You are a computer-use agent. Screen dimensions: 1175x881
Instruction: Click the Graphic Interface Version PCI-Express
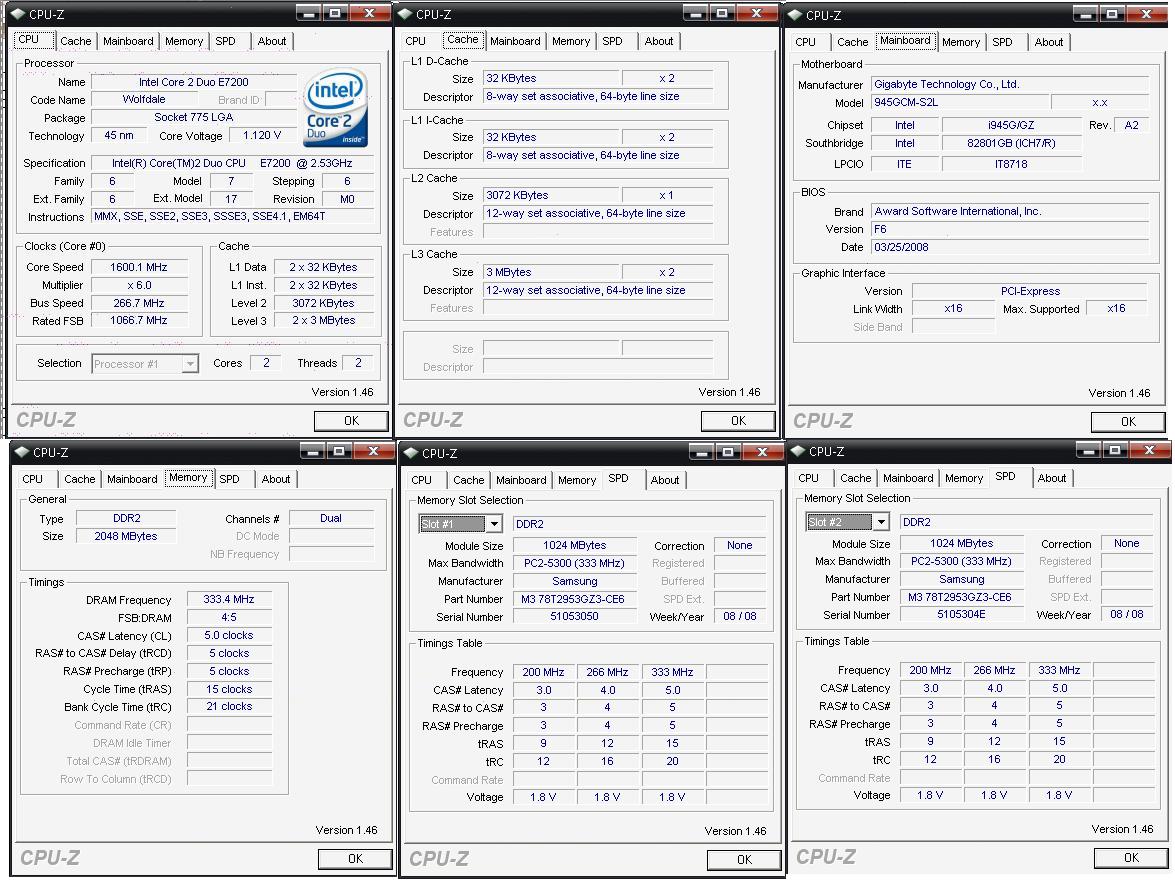point(1030,291)
